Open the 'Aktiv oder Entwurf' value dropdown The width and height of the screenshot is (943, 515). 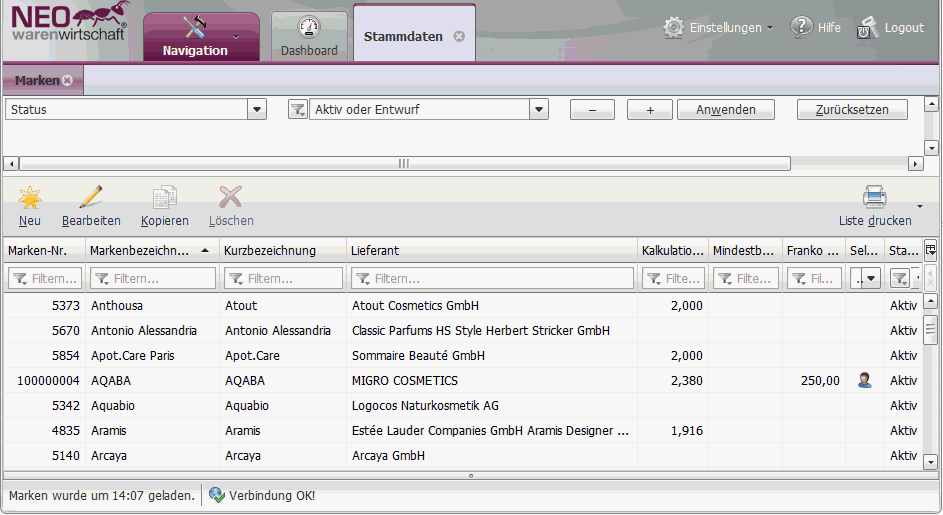point(539,109)
